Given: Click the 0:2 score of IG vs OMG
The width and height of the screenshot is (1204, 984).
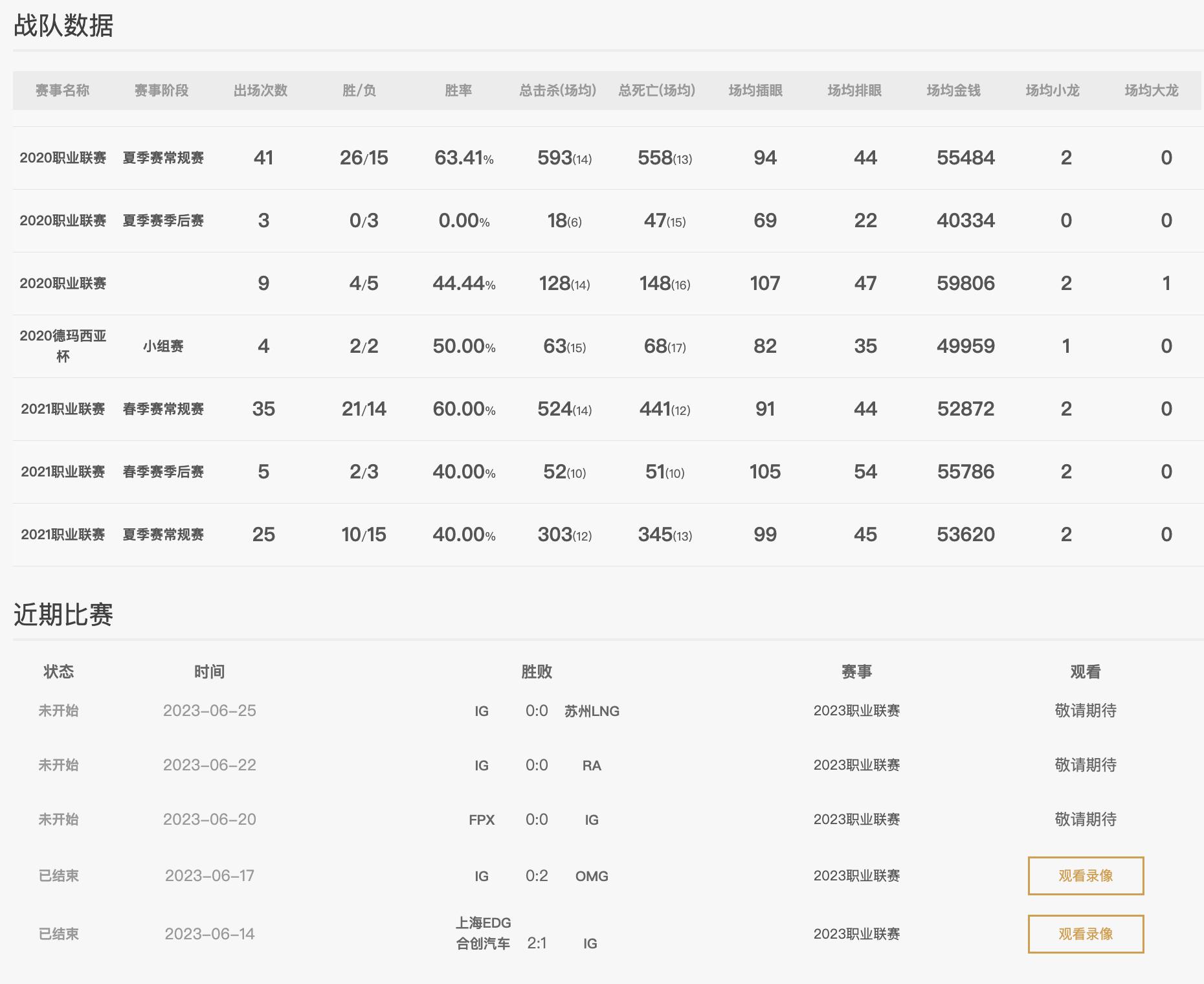Looking at the screenshot, I should [537, 876].
